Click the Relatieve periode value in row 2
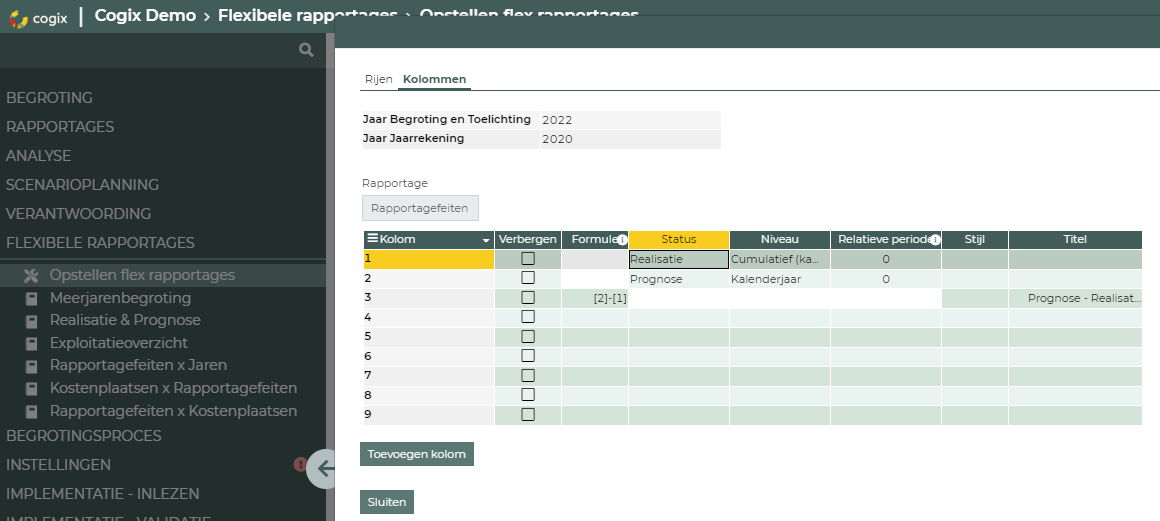 (x=886, y=279)
